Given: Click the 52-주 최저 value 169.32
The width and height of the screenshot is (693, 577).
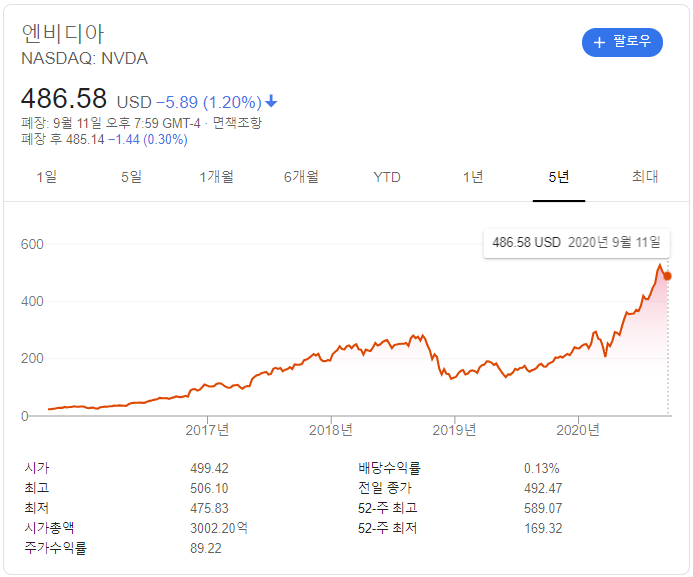Looking at the screenshot, I should tap(543, 528).
